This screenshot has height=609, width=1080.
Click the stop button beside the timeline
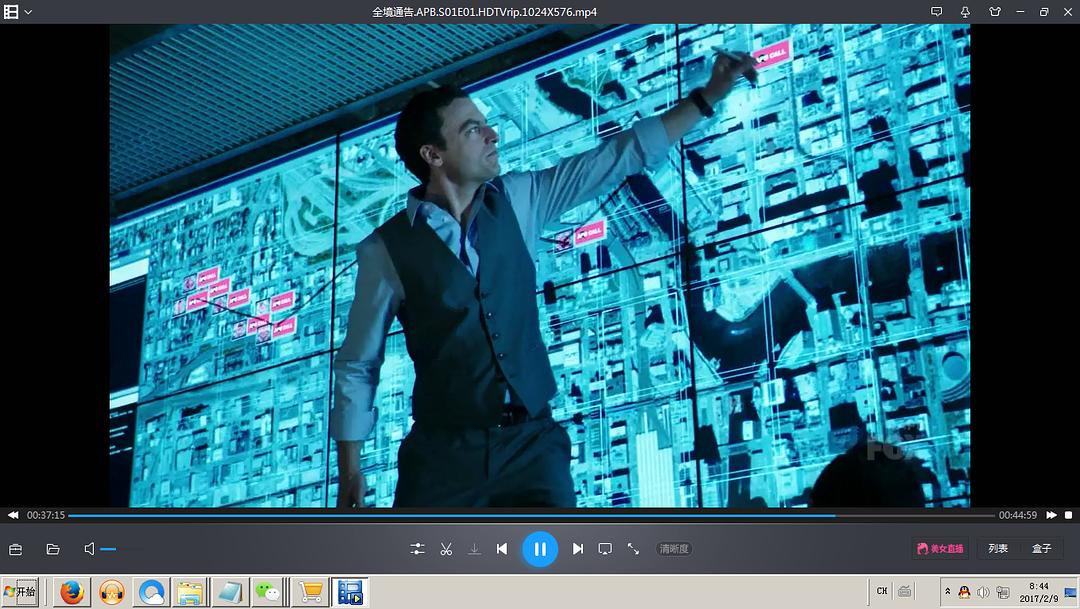point(1068,515)
